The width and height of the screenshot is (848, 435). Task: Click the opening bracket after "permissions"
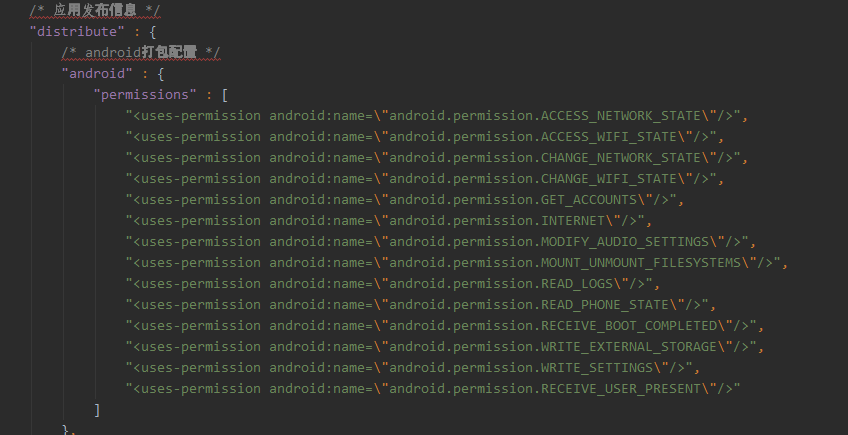coord(224,95)
